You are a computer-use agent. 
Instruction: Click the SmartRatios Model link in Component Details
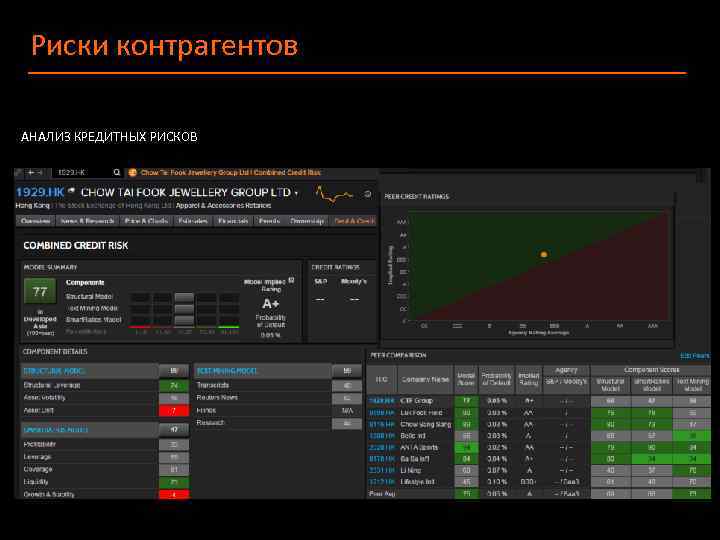[56, 430]
